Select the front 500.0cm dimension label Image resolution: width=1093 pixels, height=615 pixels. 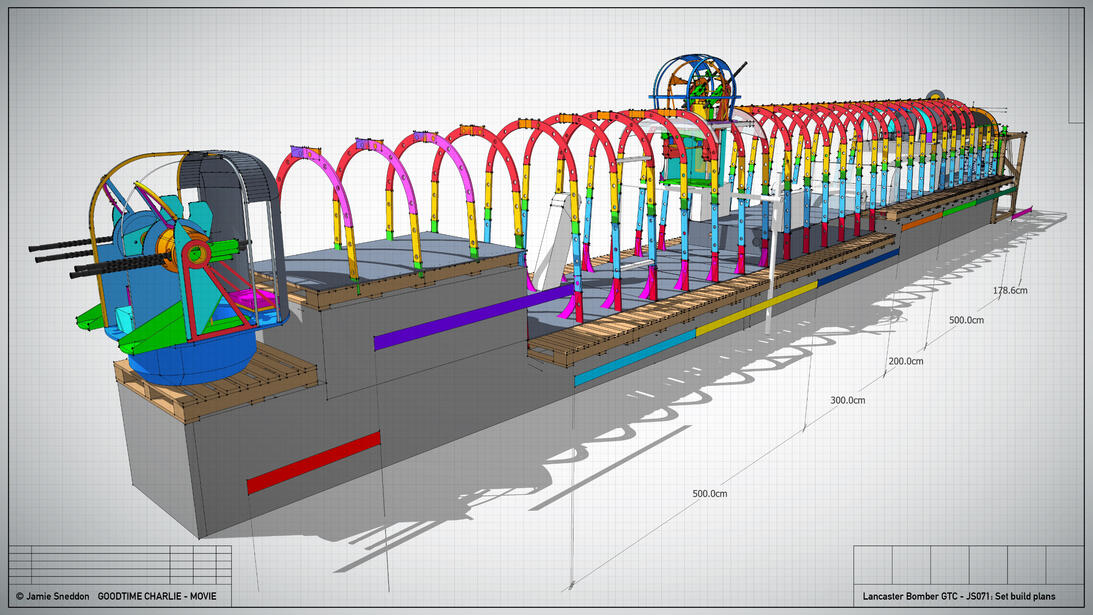pos(710,492)
